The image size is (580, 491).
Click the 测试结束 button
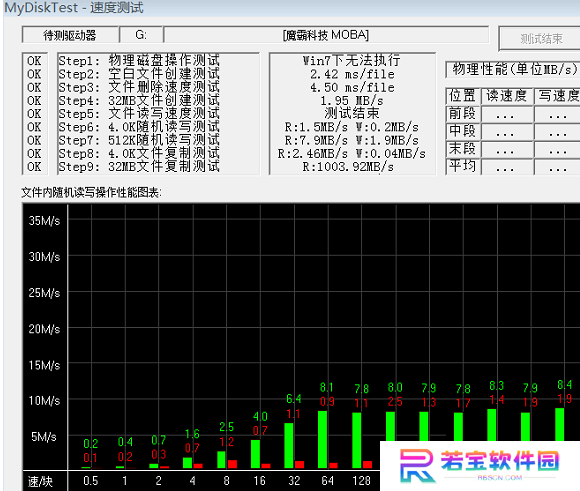pos(540,38)
